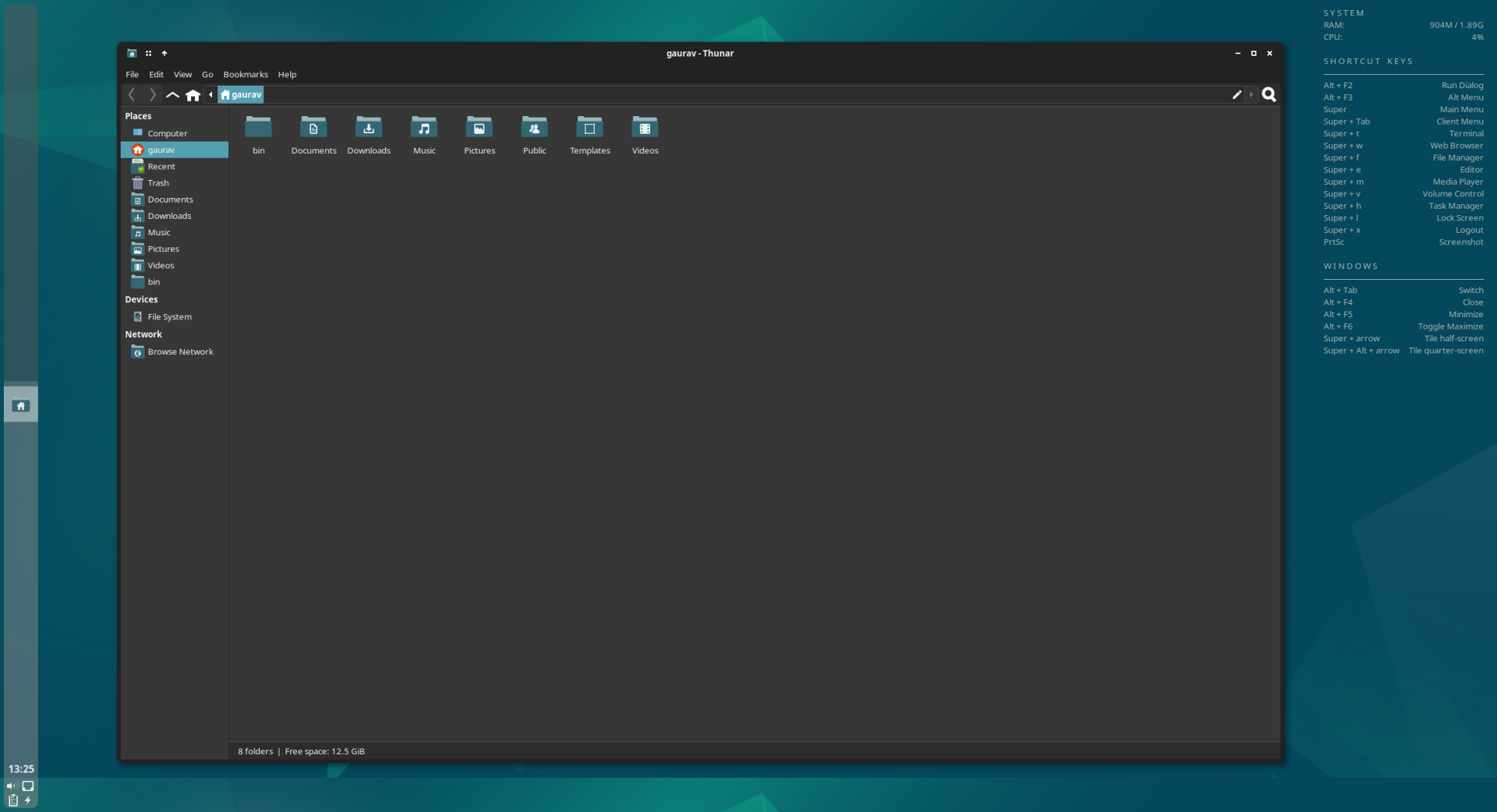Select the Videos folder in the main pane

tap(645, 127)
